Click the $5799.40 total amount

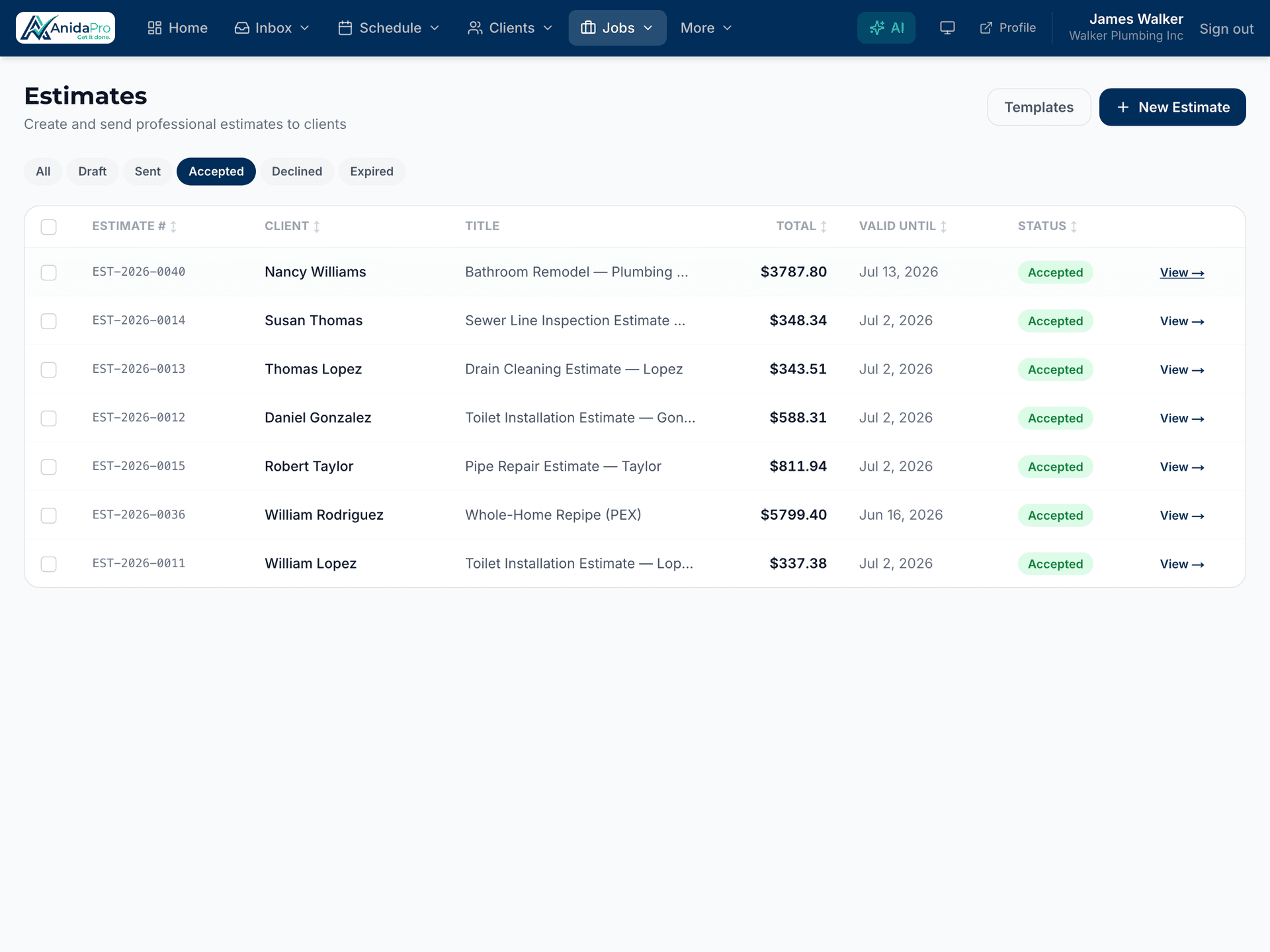click(793, 515)
